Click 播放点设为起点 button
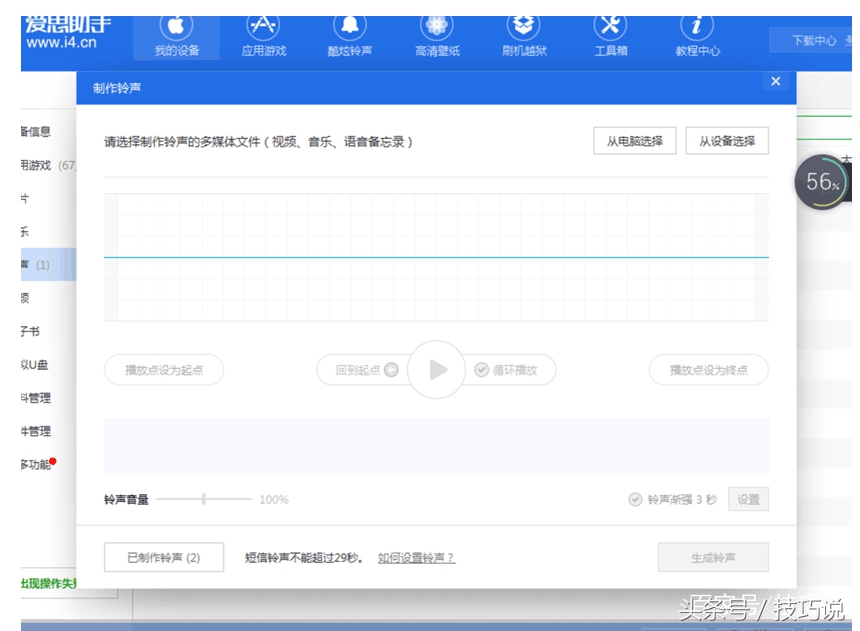The image size is (860, 631). (164, 370)
